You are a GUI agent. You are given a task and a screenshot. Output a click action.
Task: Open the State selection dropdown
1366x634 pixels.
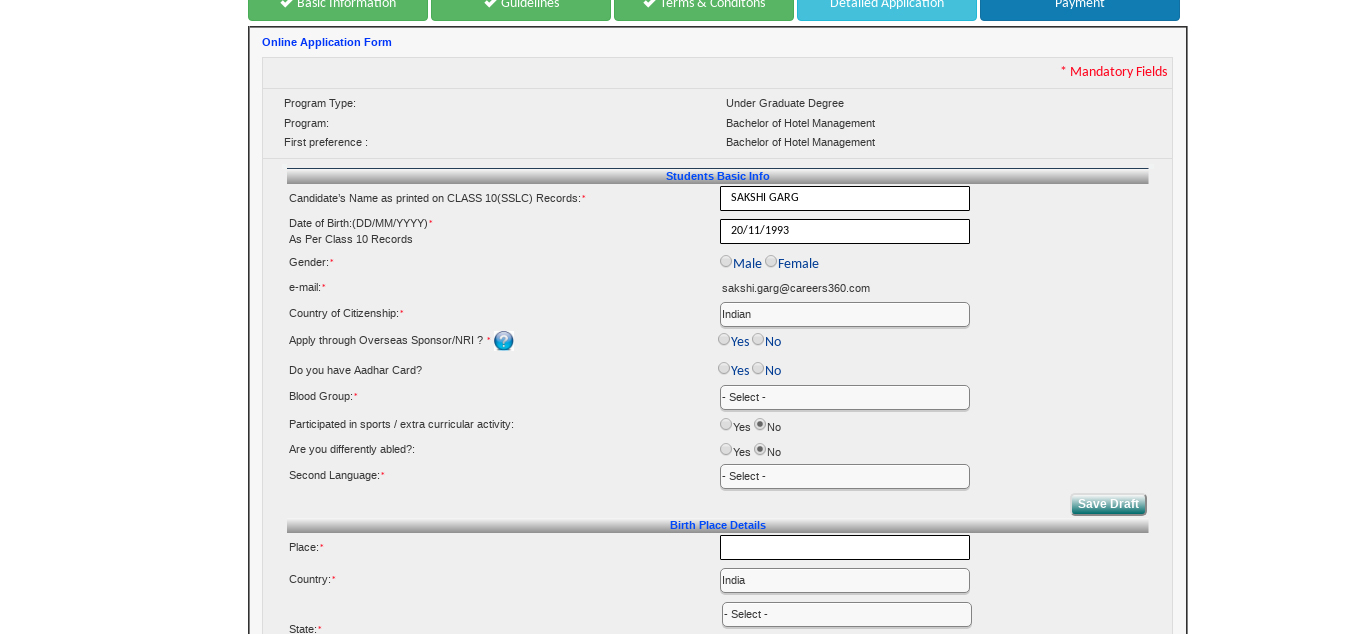coord(846,614)
